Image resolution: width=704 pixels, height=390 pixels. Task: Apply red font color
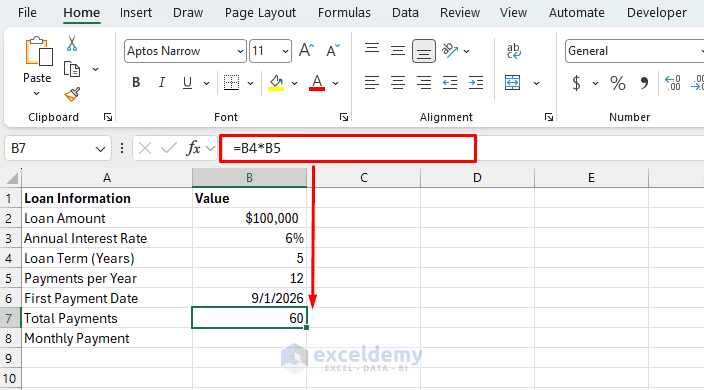[317, 83]
